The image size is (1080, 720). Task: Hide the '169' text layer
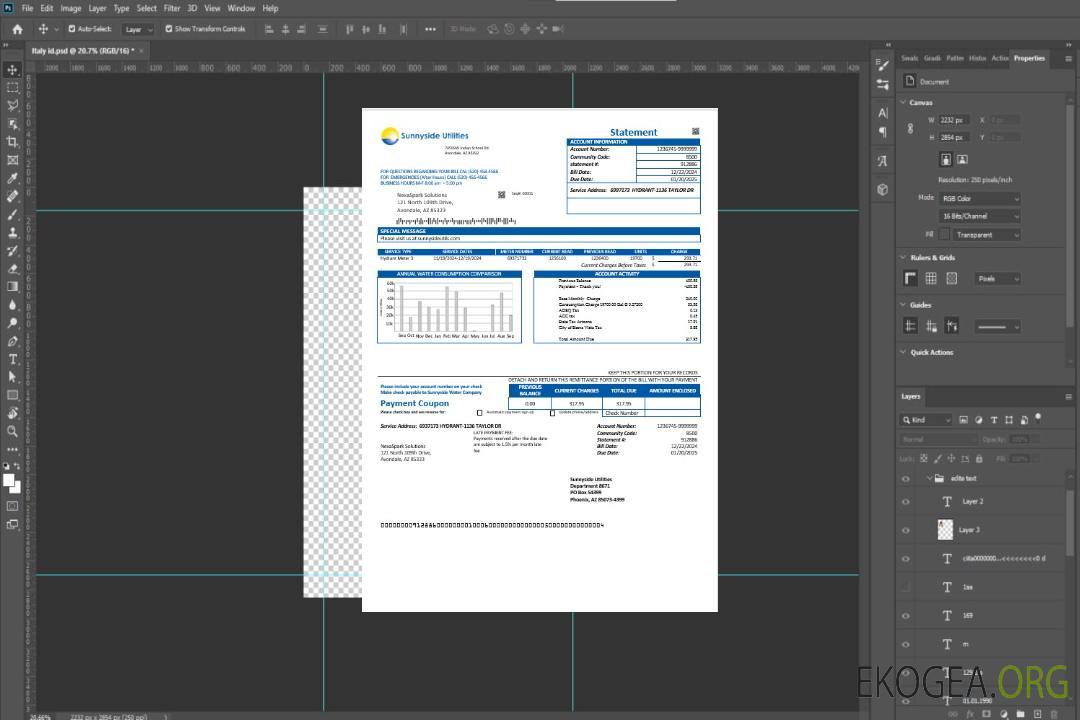pyautogui.click(x=906, y=617)
